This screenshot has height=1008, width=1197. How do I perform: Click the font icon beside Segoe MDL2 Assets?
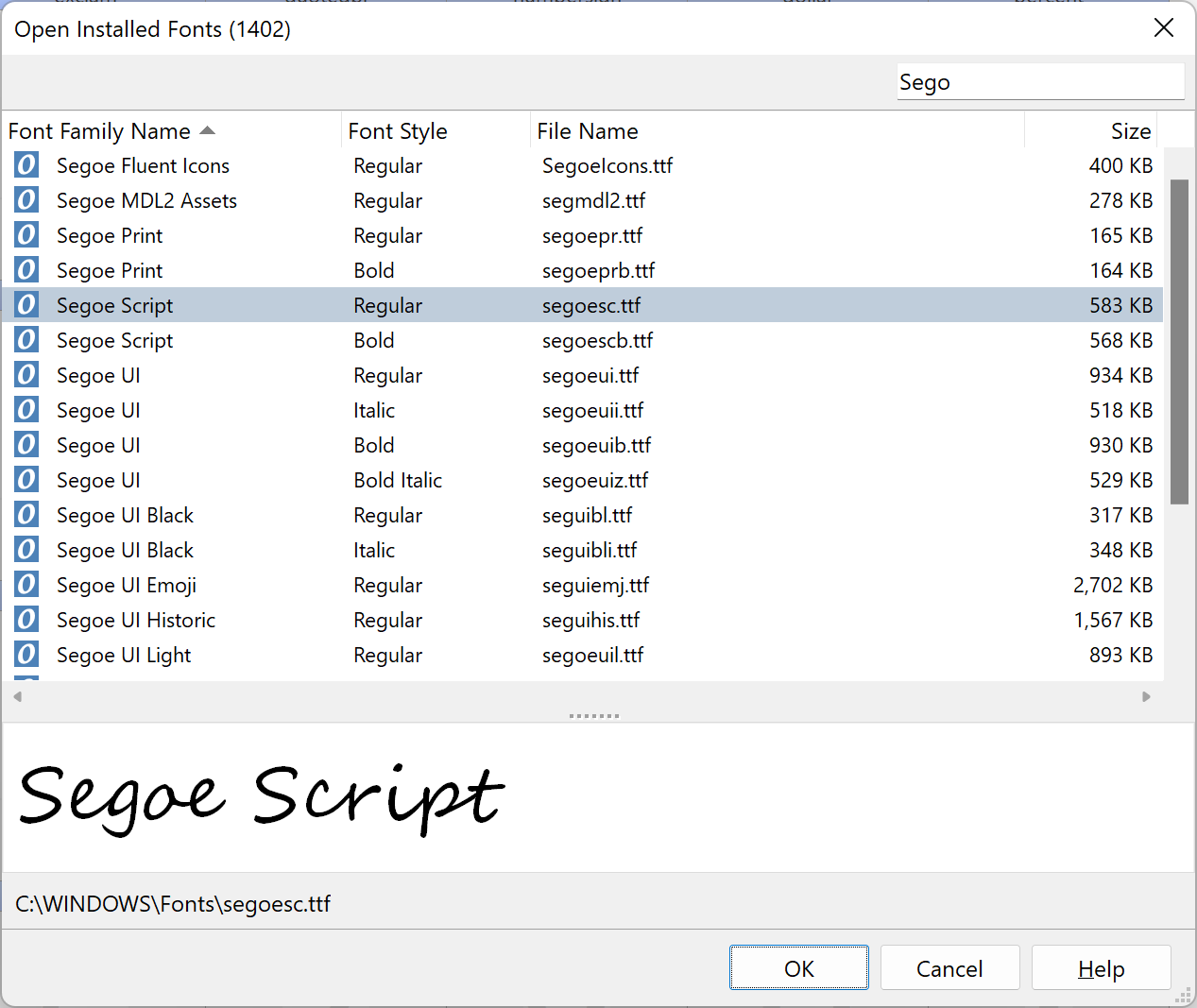(26, 200)
